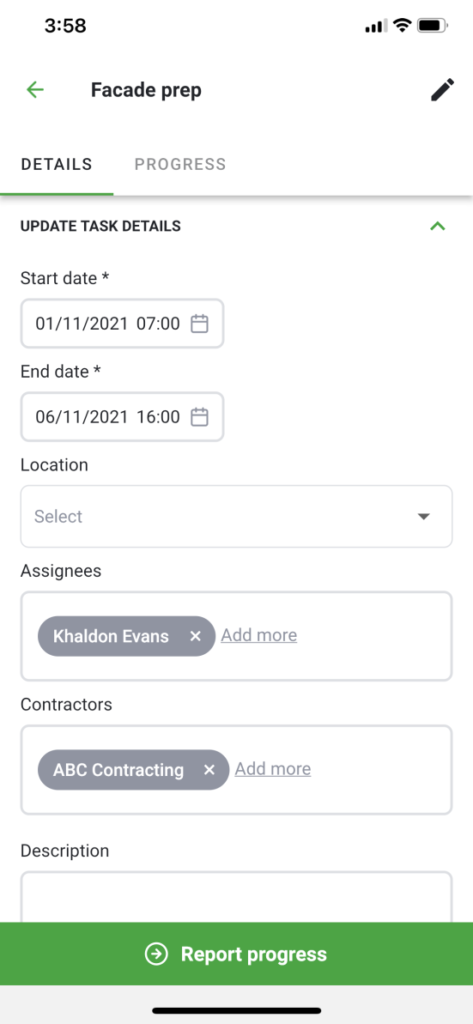Collapse the Update Task Details section
This screenshot has width=473, height=1024.
point(437,227)
